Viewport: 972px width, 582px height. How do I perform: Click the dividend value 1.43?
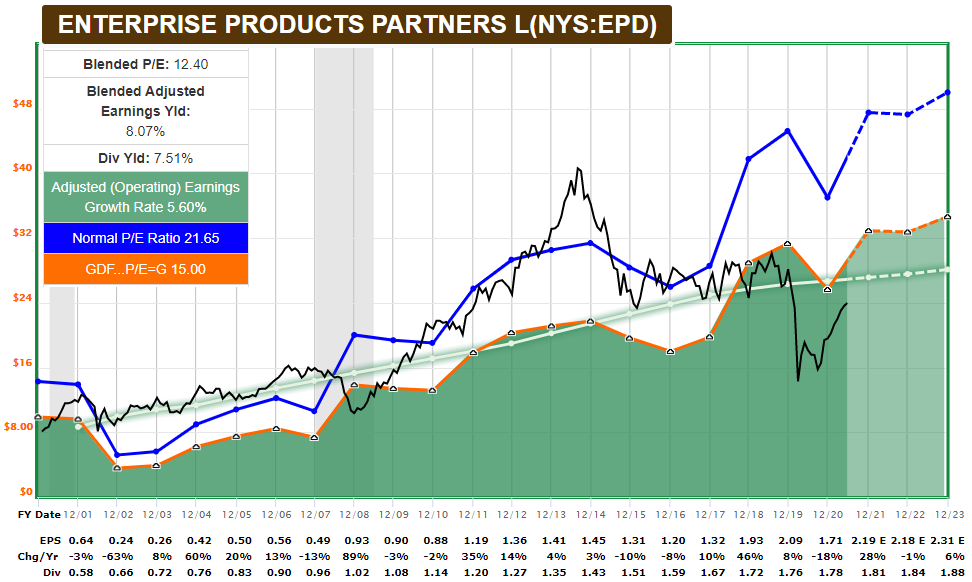[x=593, y=573]
